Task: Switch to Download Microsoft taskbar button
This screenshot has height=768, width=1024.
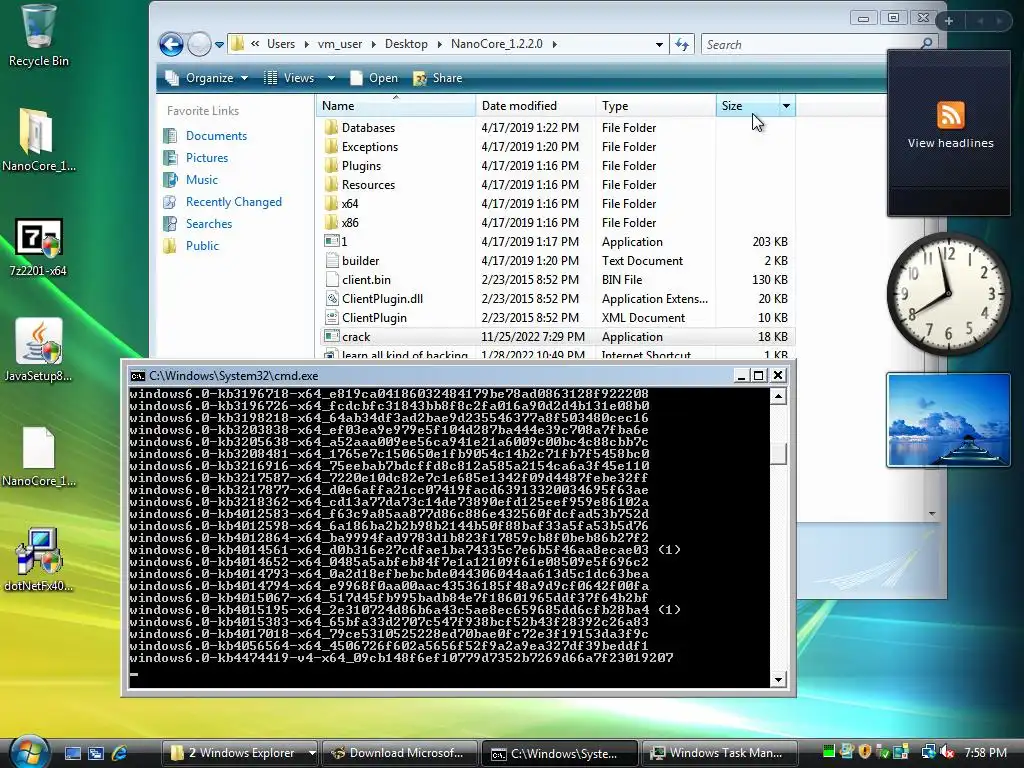Action: click(x=398, y=753)
